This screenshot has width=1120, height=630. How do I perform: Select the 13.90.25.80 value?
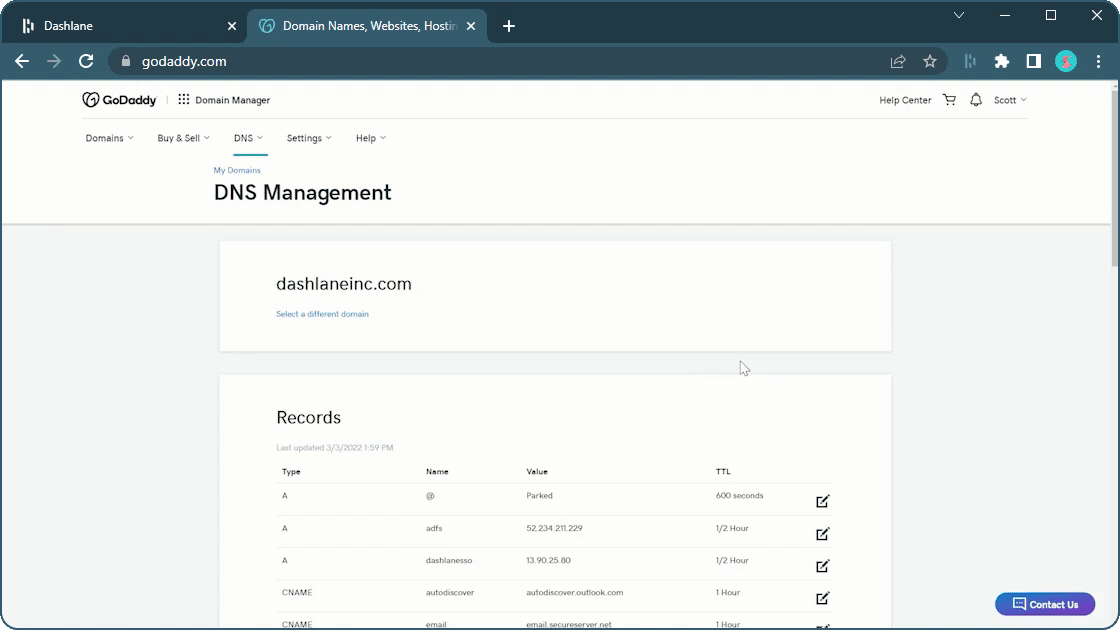[549, 561]
